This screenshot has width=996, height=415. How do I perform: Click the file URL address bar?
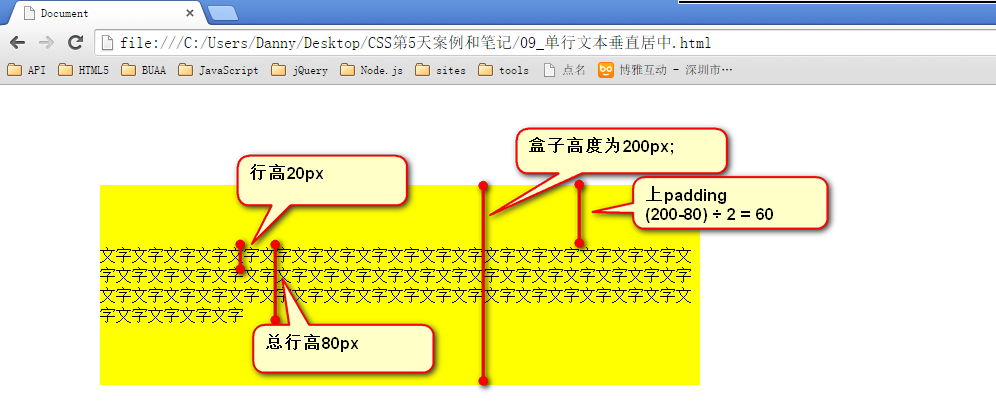(x=546, y=43)
